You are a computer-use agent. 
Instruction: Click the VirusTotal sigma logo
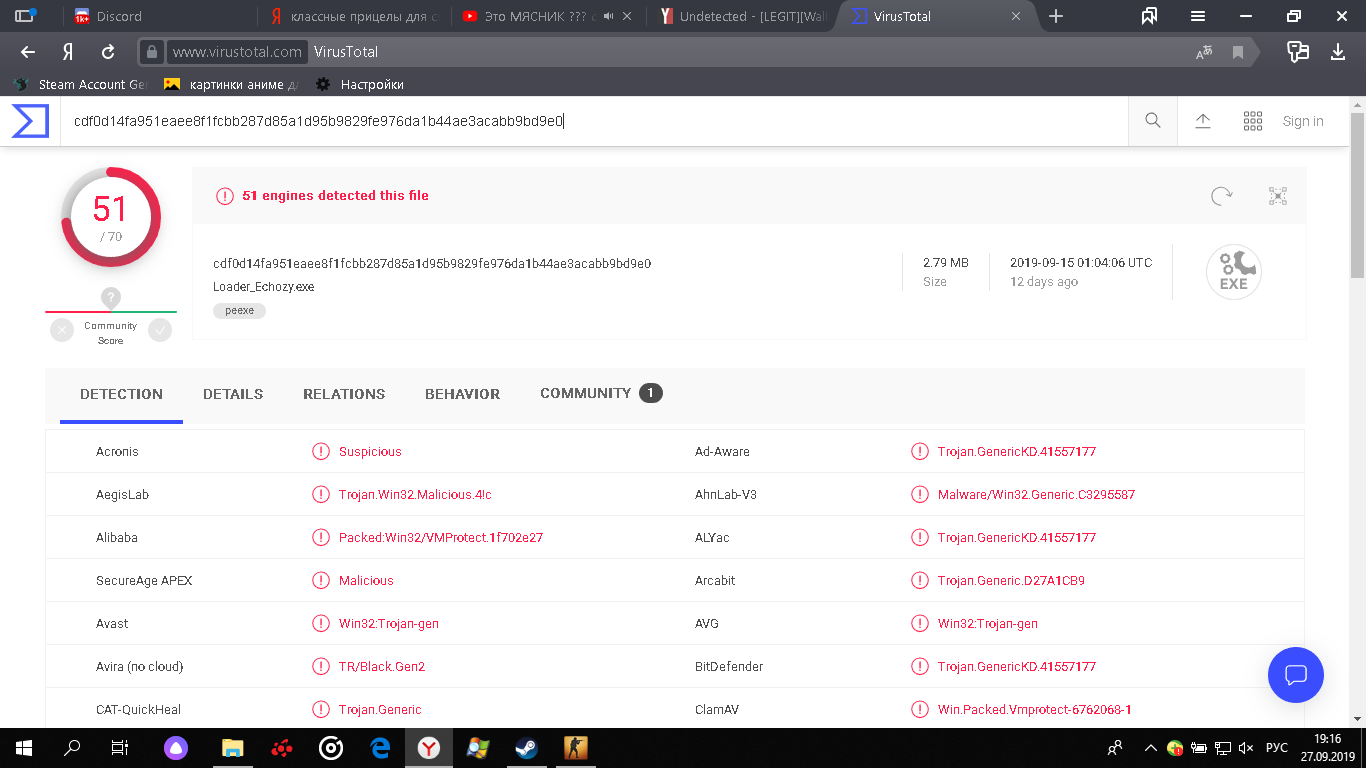[30, 121]
